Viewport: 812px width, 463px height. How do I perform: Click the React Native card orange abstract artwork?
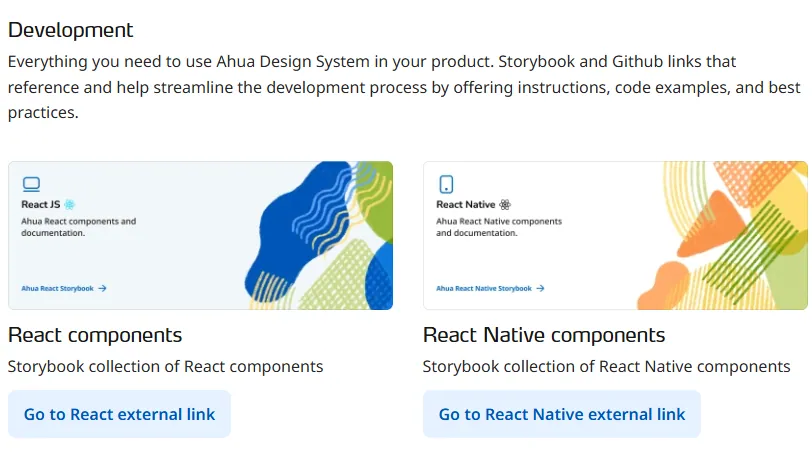tap(722, 236)
